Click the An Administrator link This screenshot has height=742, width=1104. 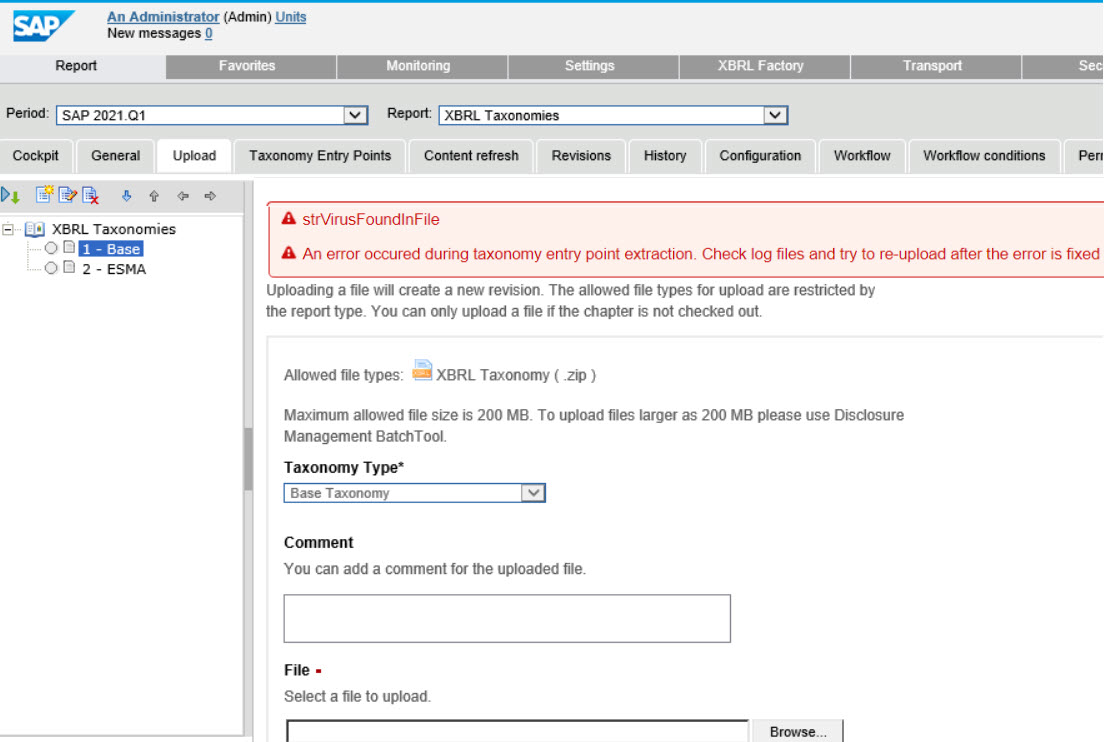coord(163,17)
